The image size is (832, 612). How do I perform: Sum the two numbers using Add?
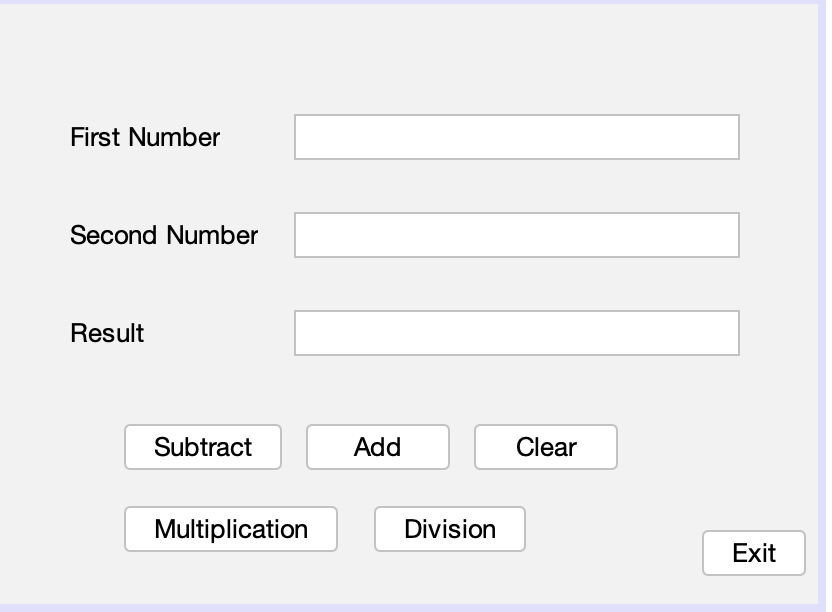click(377, 447)
